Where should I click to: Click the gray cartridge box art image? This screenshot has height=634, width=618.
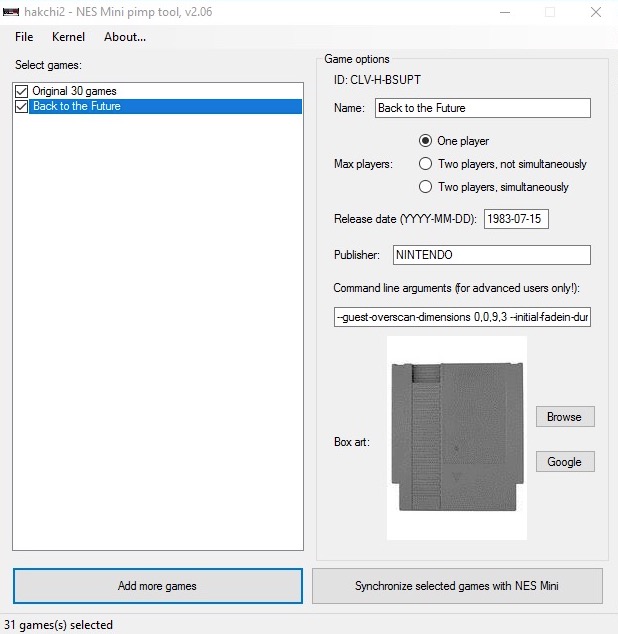coord(456,438)
